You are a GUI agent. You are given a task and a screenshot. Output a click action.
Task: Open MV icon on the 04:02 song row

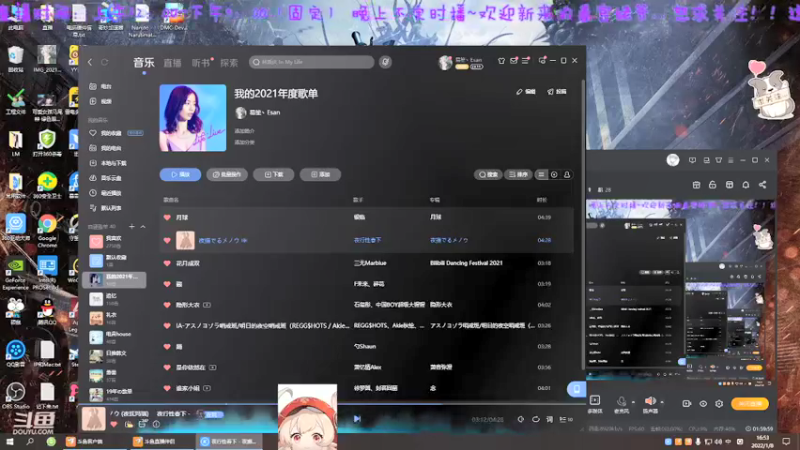[207, 305]
